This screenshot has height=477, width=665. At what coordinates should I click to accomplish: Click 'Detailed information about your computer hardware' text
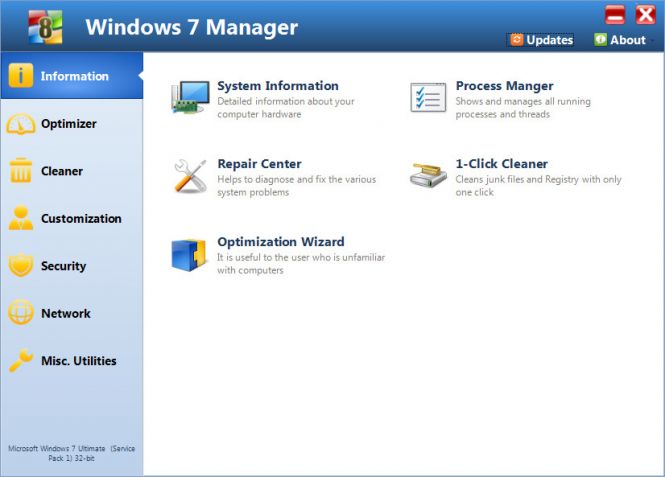click(x=285, y=108)
